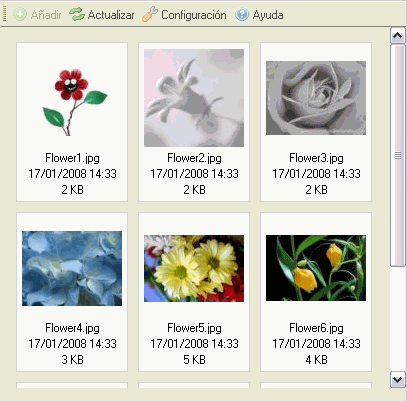This screenshot has height=402, width=407.
Task: Click the blue question mark Ayuda icon
Action: [242, 15]
